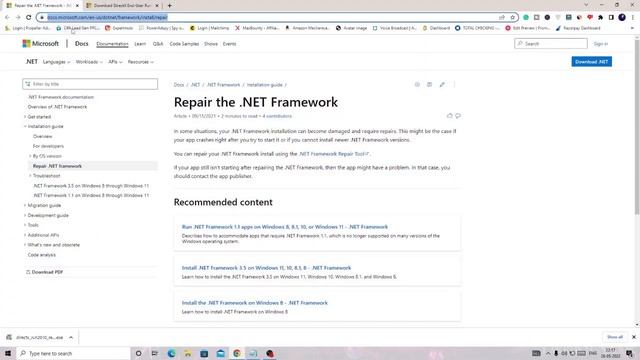The width and height of the screenshot is (640, 360).
Task: Open Install .NET Framework 3.5 recommended link
Action: coord(266,268)
